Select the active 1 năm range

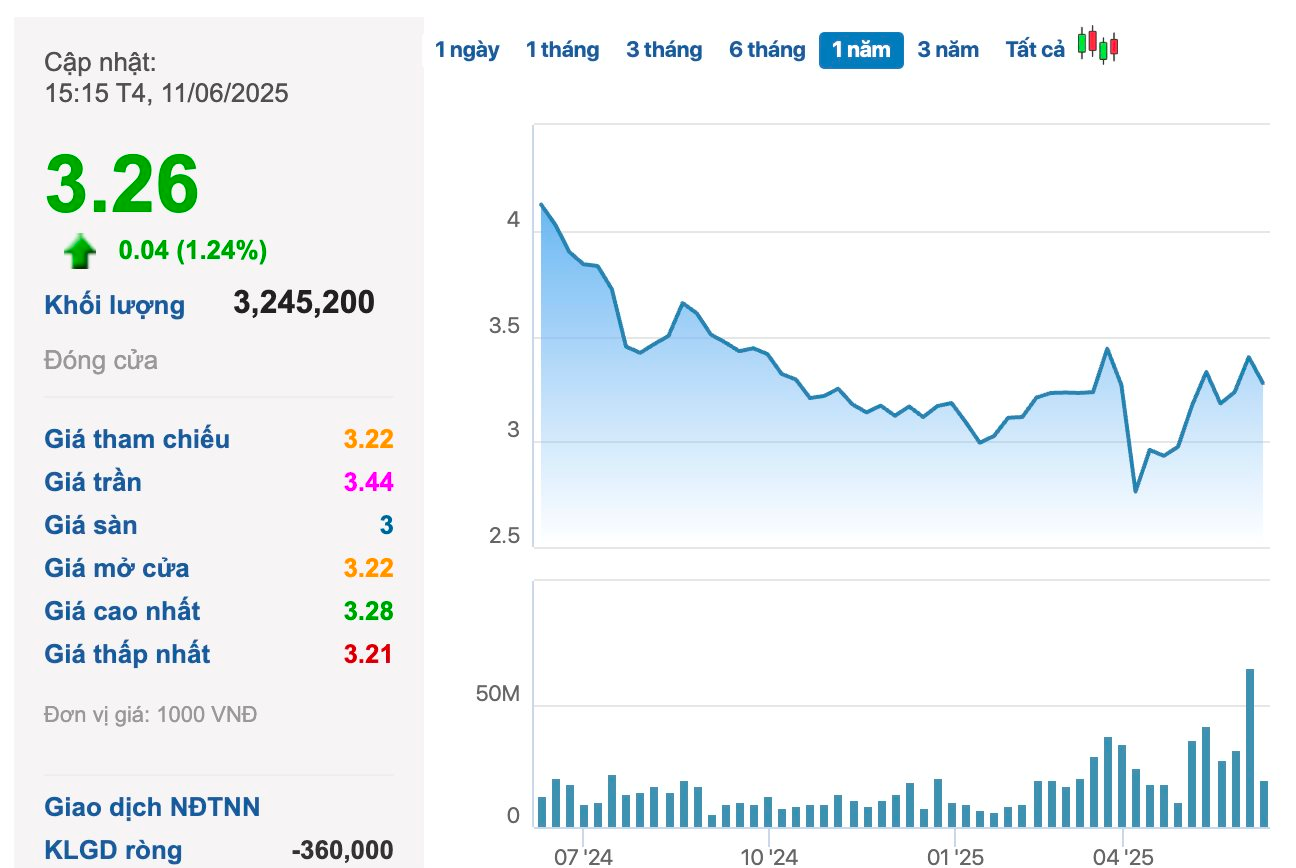tap(861, 50)
